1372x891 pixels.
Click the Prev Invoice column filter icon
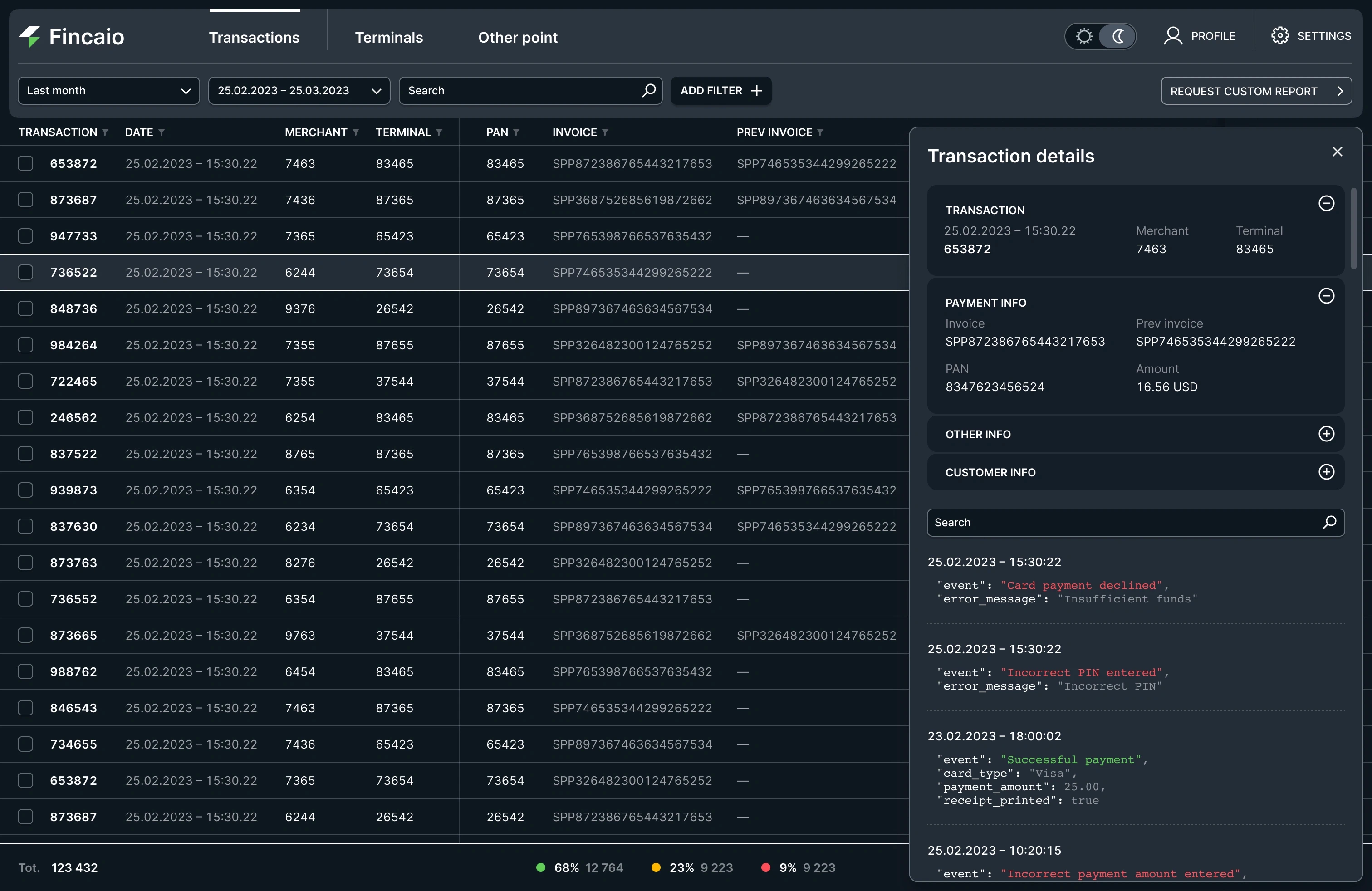820,132
